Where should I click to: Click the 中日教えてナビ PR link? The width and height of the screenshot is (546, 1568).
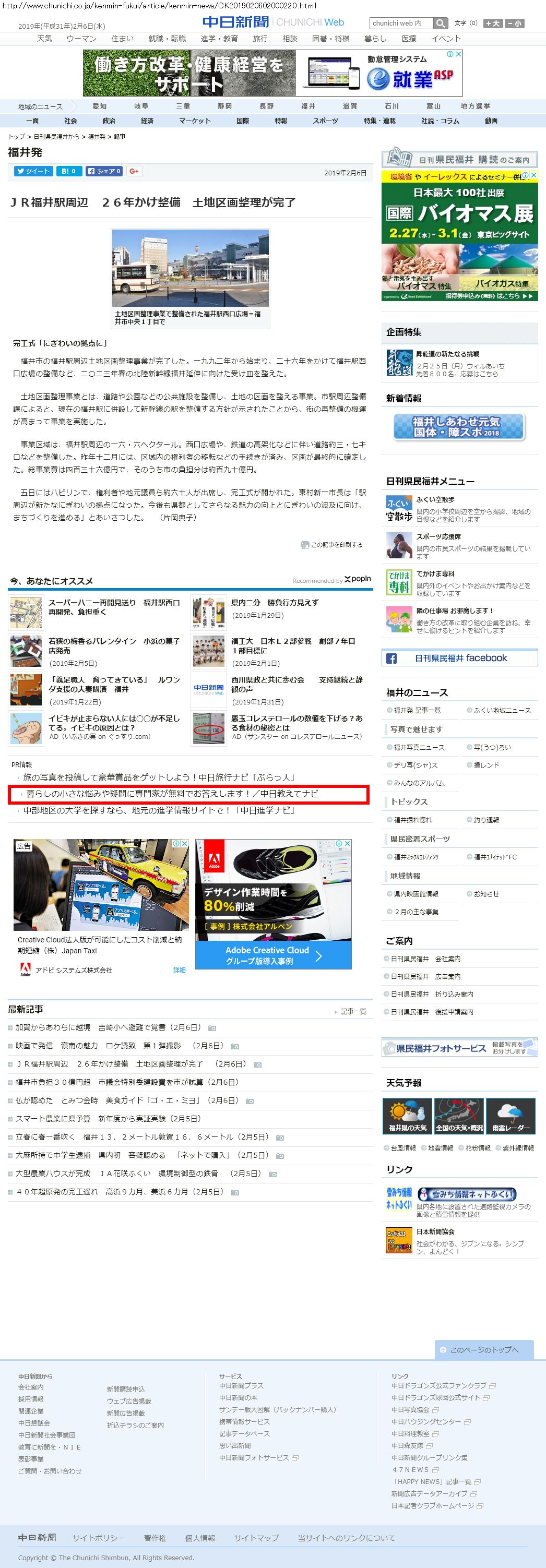172,794
